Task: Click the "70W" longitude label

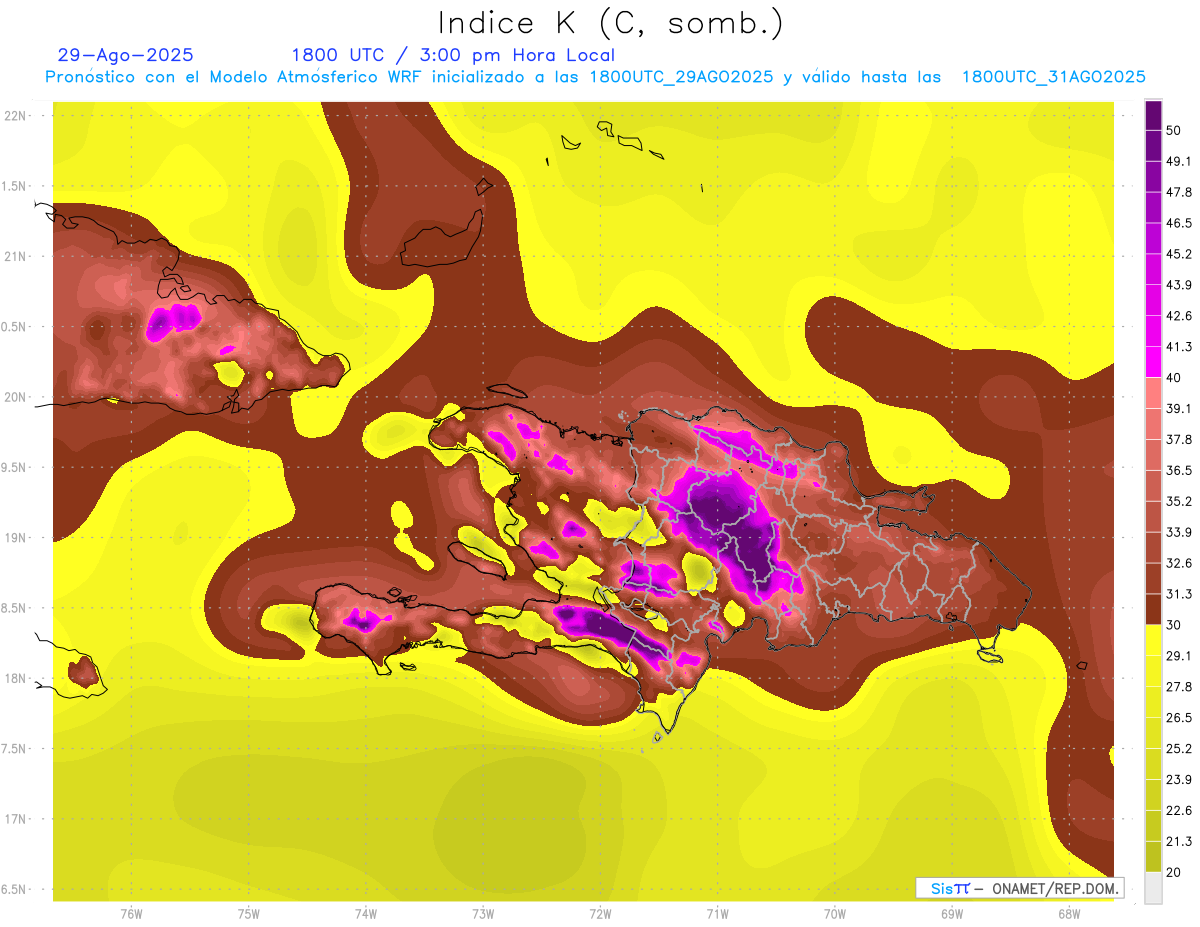Action: (835, 914)
